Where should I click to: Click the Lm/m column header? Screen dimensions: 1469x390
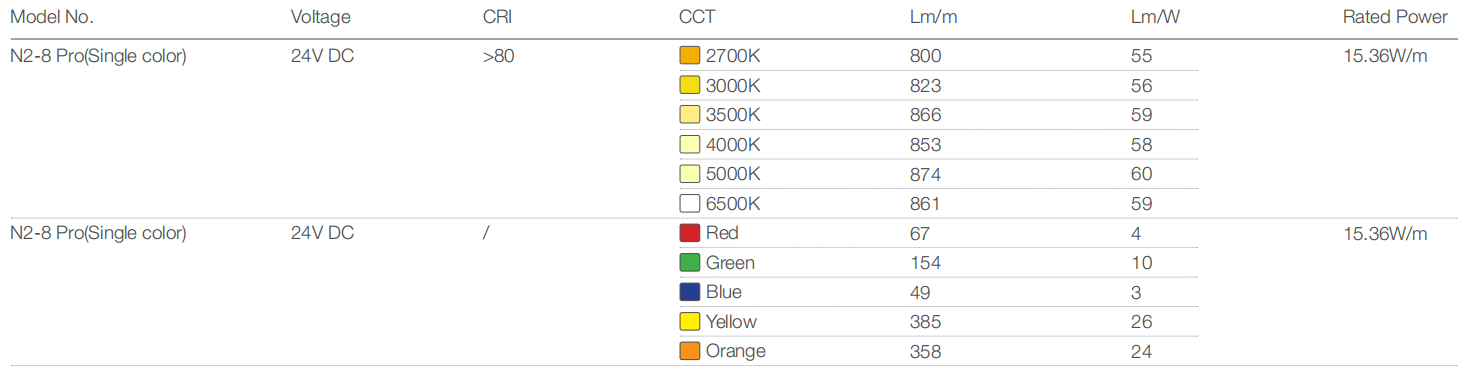934,17
